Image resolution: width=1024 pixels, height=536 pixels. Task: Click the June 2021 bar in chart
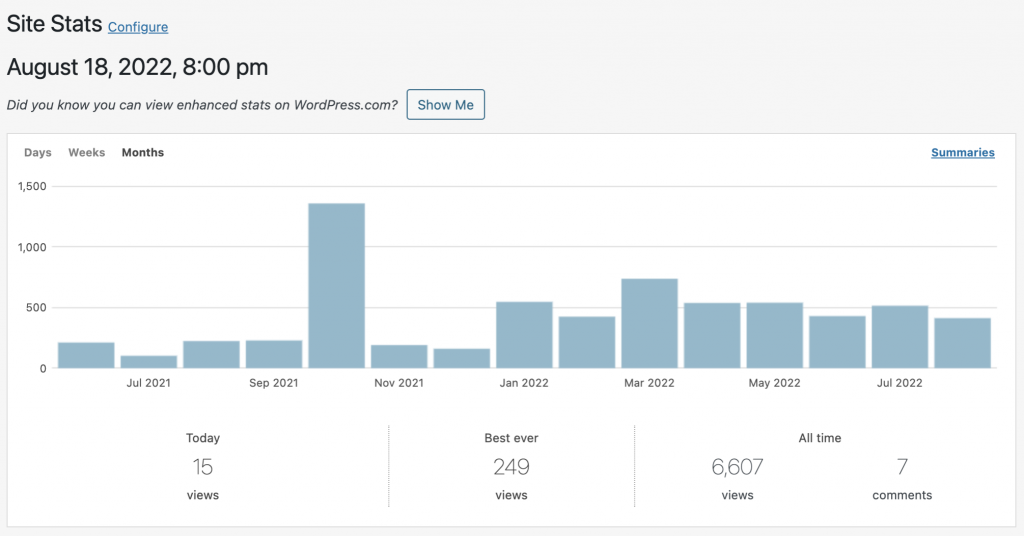pyautogui.click(x=86, y=356)
